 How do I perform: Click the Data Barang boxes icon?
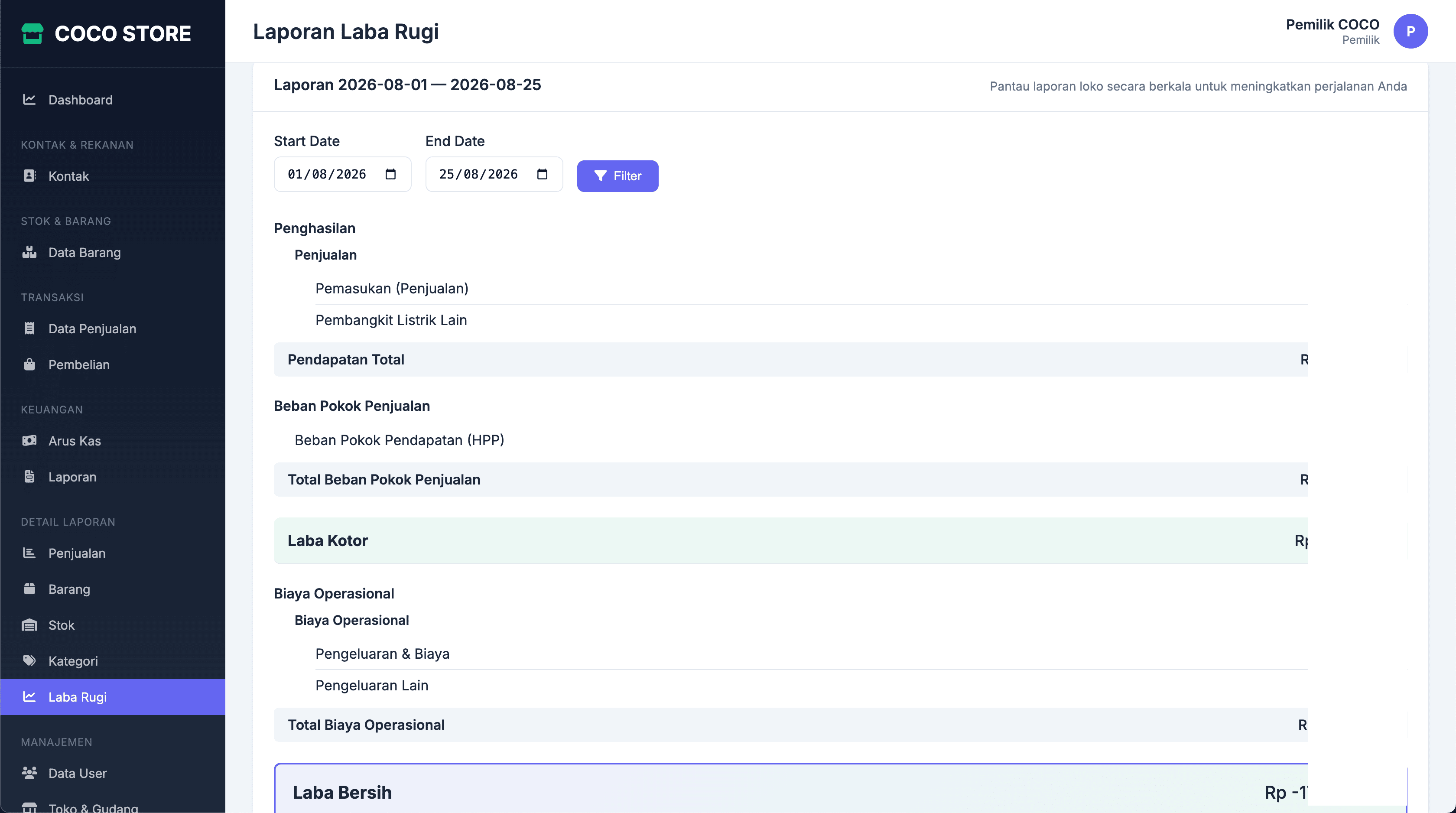point(29,252)
